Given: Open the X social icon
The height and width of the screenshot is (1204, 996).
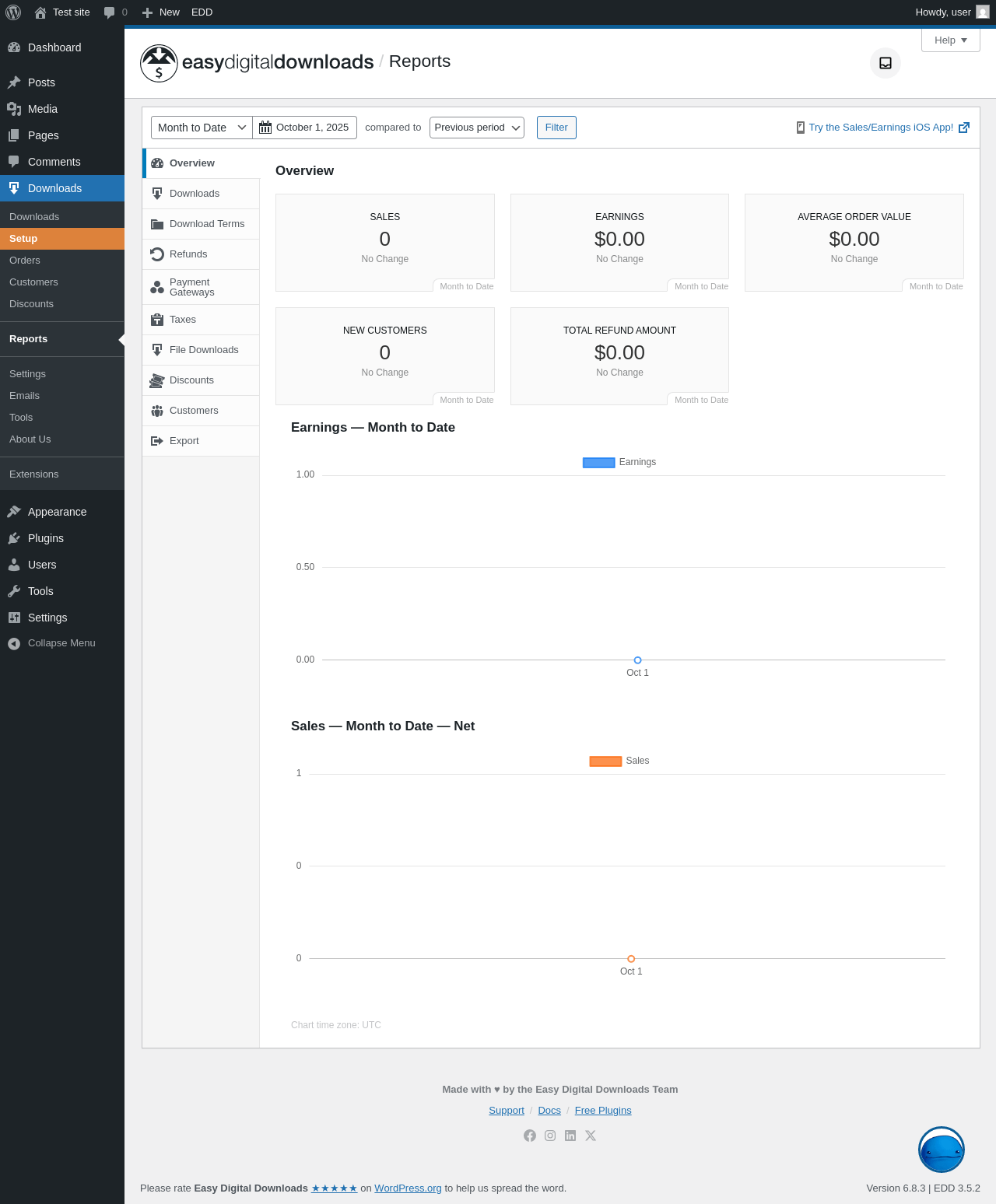Looking at the screenshot, I should (591, 1136).
